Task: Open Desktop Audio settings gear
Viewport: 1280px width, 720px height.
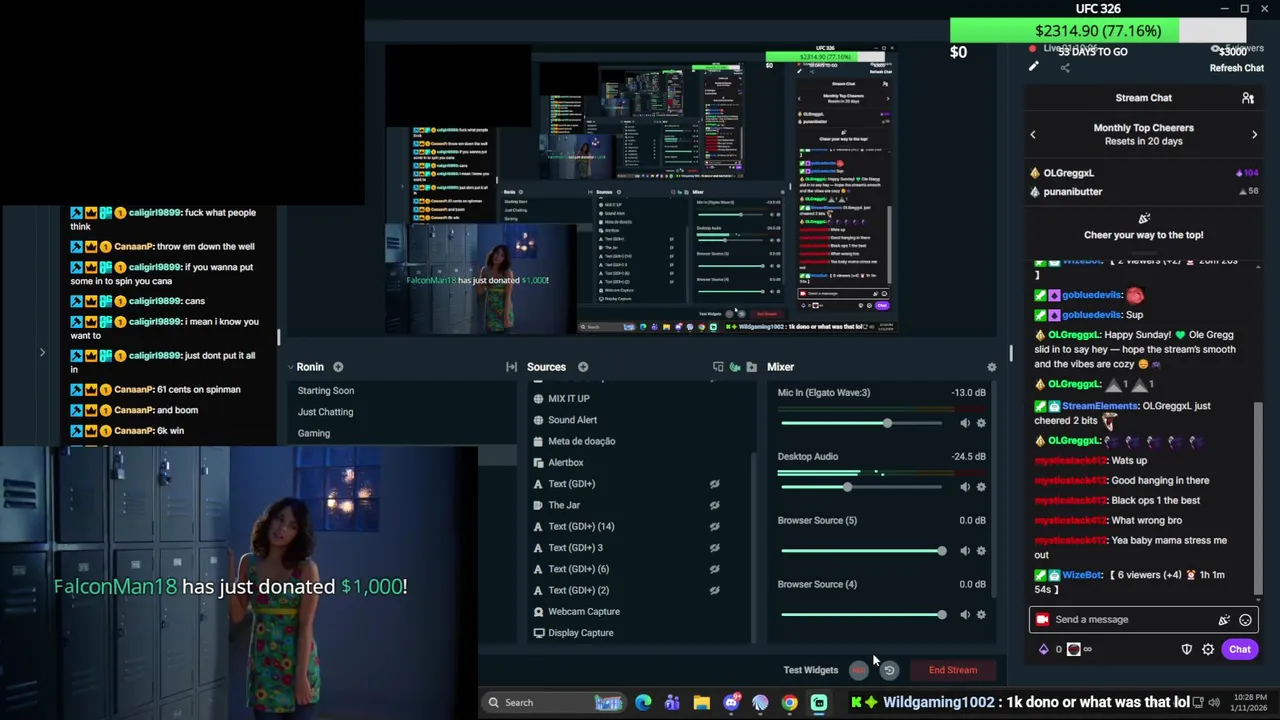Action: click(981, 487)
